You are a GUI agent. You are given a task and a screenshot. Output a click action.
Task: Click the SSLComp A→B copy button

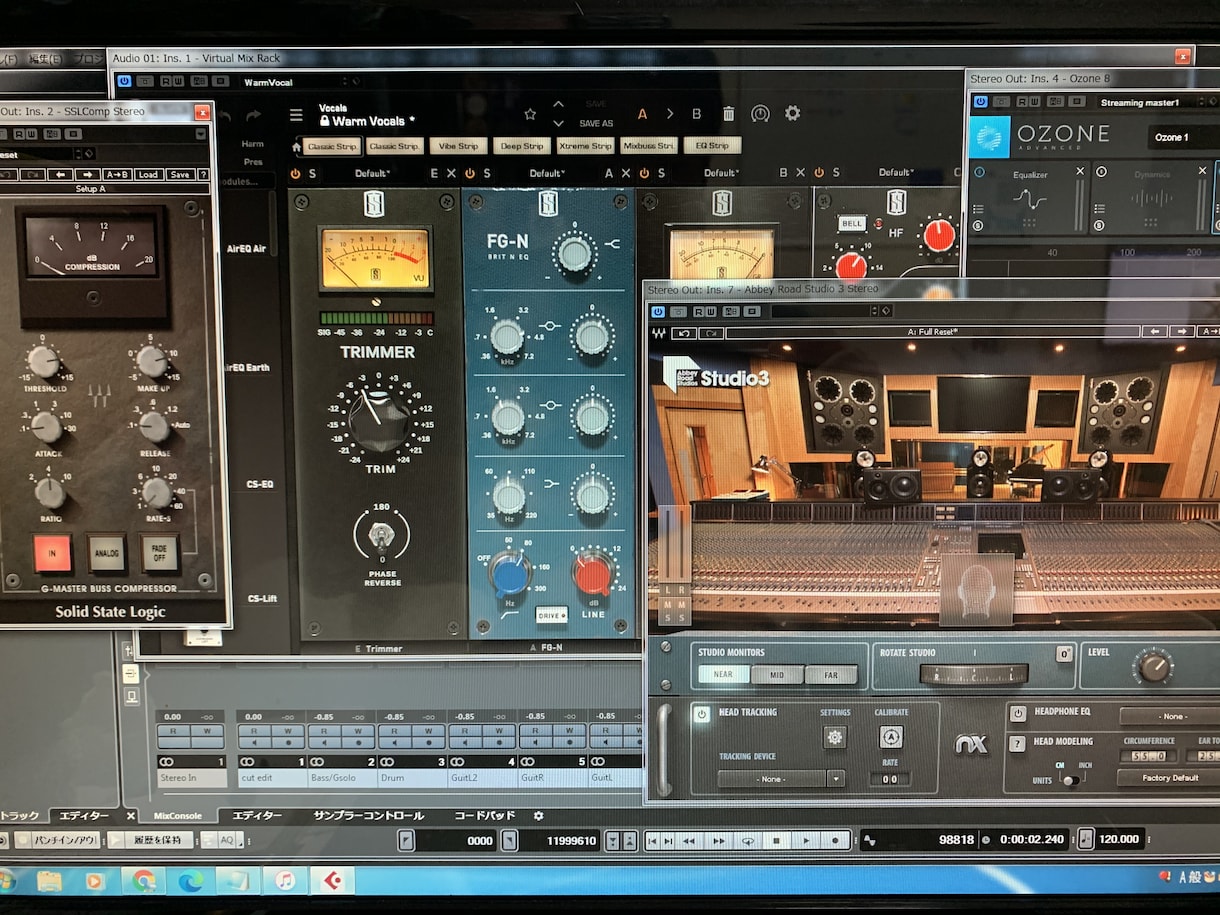[x=117, y=174]
